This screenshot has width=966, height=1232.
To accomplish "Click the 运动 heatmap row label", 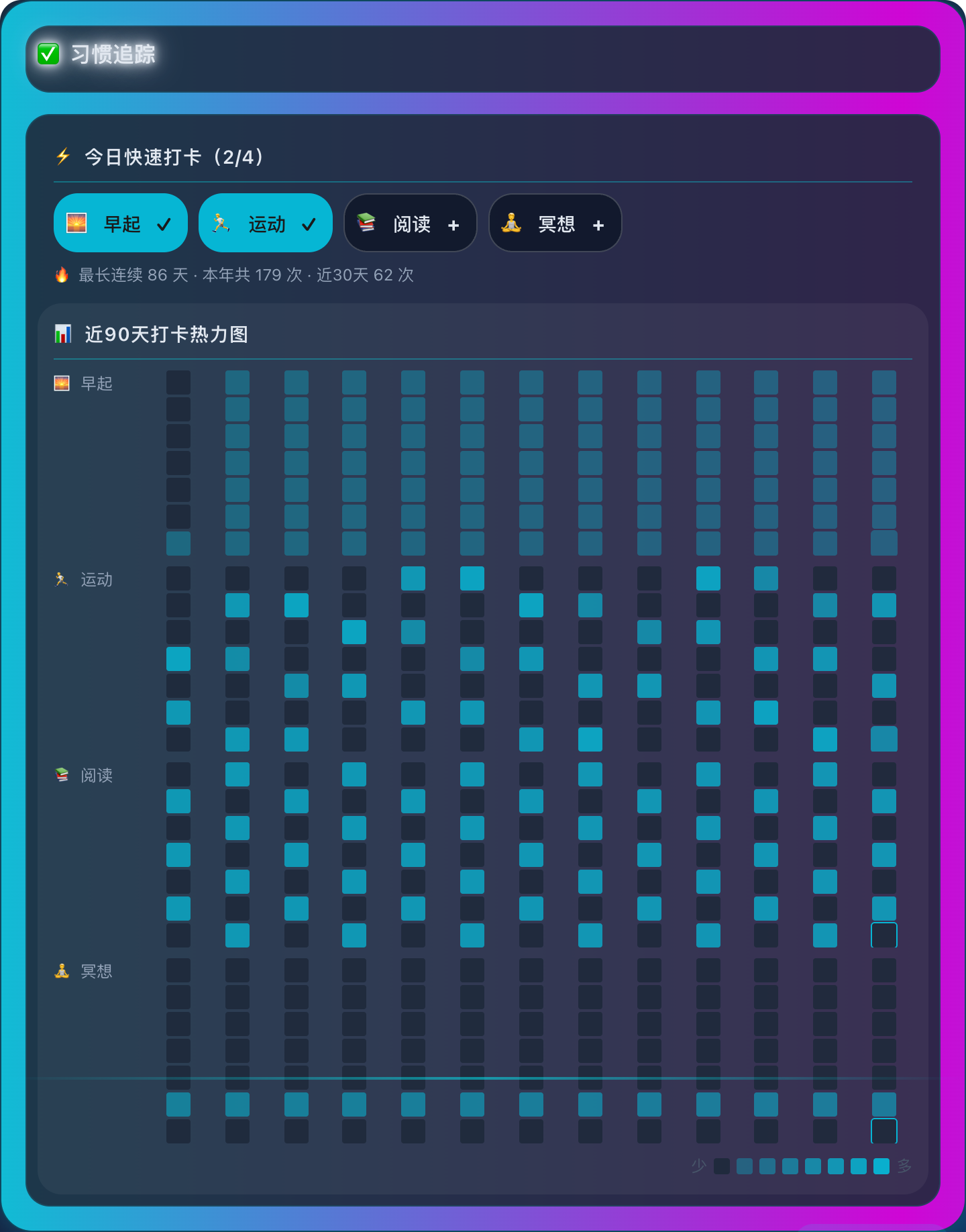I will [x=97, y=579].
